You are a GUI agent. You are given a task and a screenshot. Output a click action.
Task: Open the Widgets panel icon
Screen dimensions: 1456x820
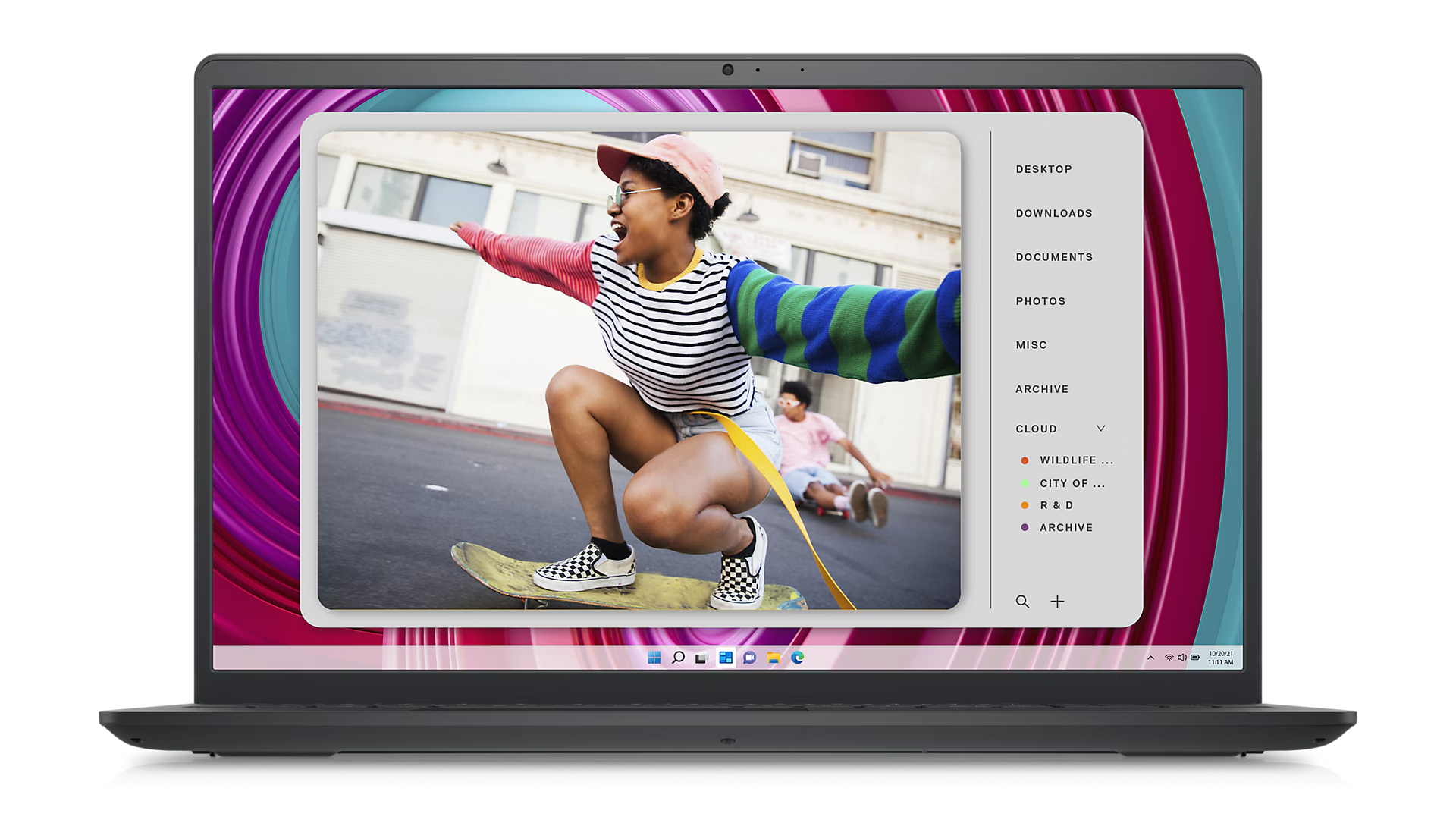tap(726, 658)
